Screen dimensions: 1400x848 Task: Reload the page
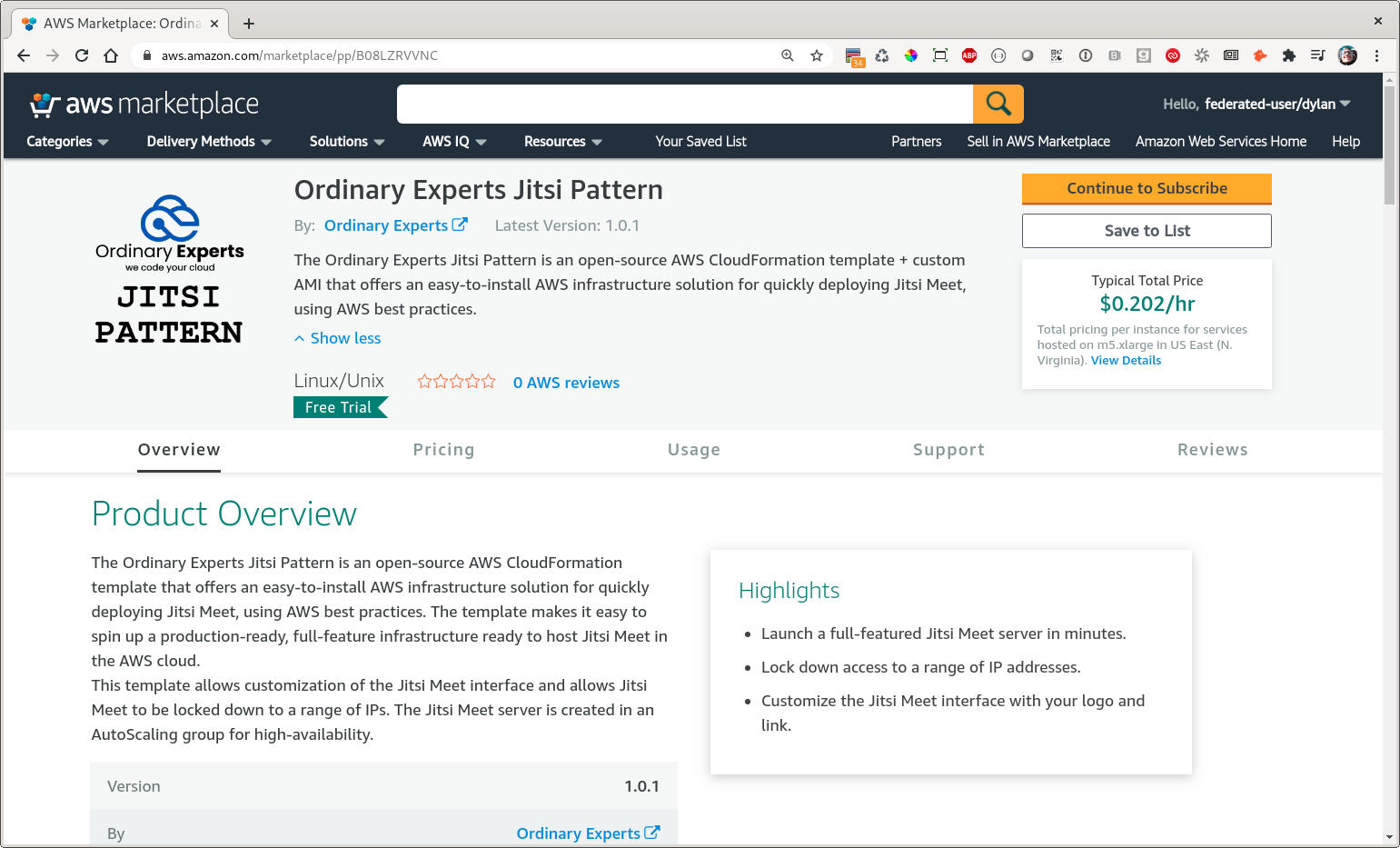coord(82,55)
